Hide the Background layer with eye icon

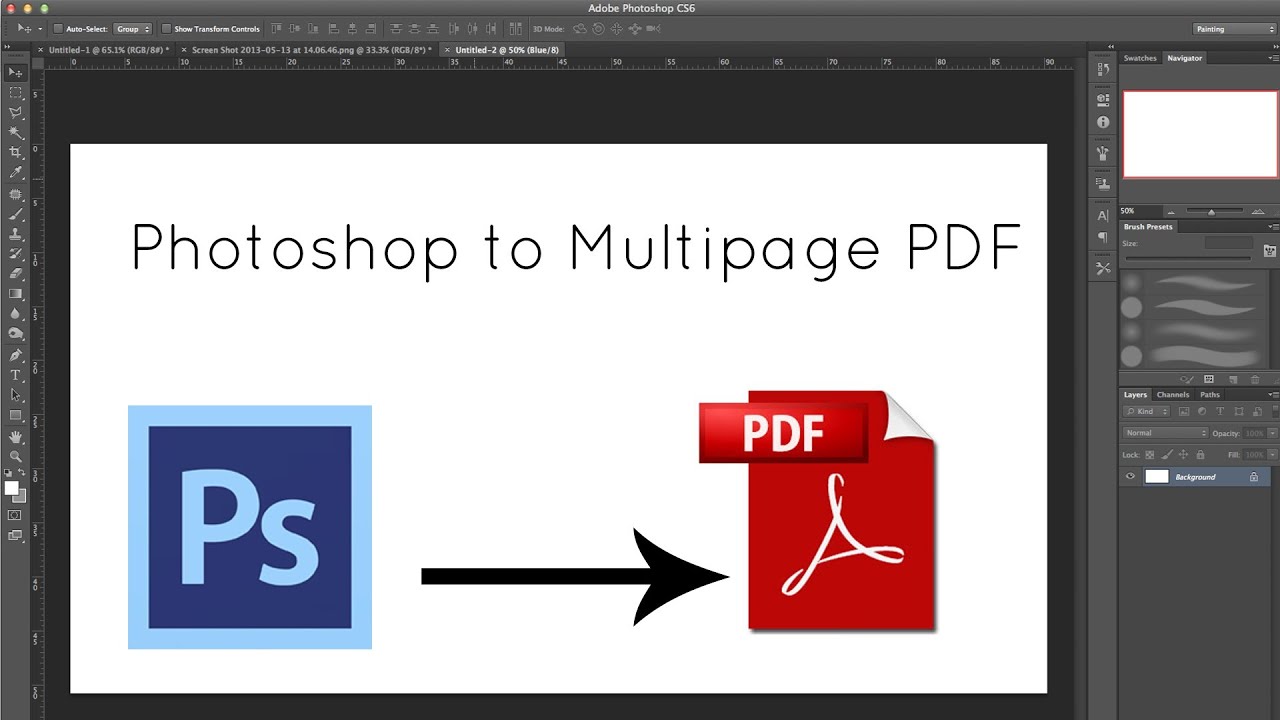(1130, 477)
